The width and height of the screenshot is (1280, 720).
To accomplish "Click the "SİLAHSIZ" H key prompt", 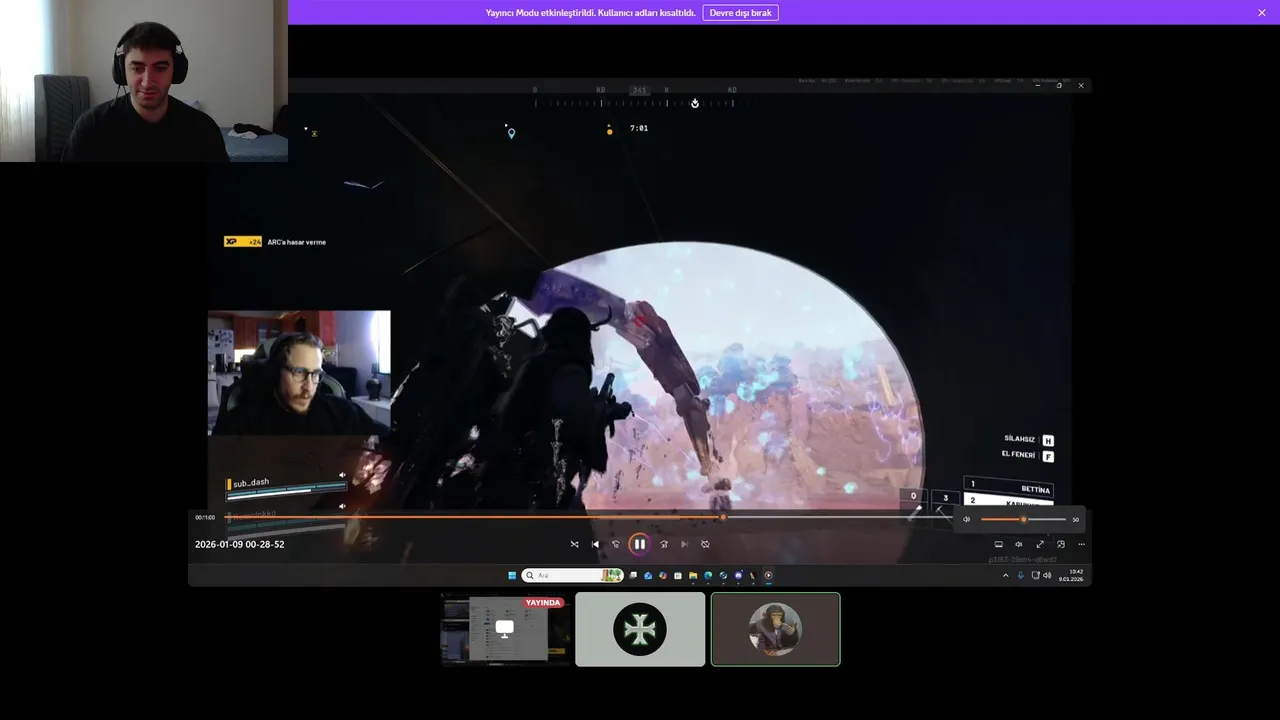I will [x=1029, y=439].
